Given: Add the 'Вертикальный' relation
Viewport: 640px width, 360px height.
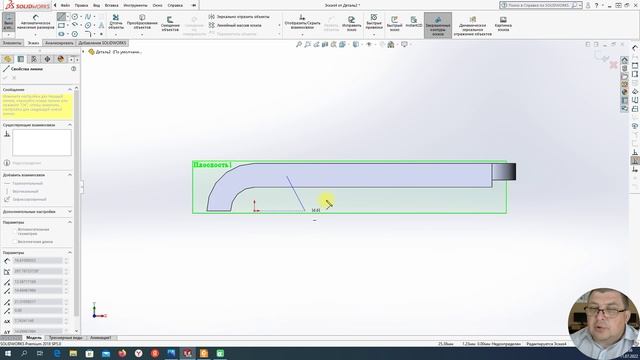Looking at the screenshot, I should point(21,191).
